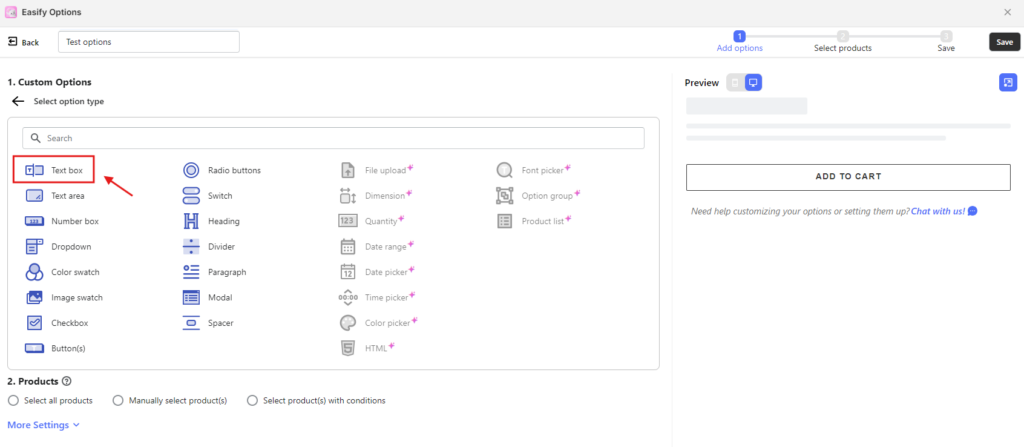Image resolution: width=1024 pixels, height=447 pixels.
Task: Choose the Time picker option icon
Action: (x=347, y=297)
